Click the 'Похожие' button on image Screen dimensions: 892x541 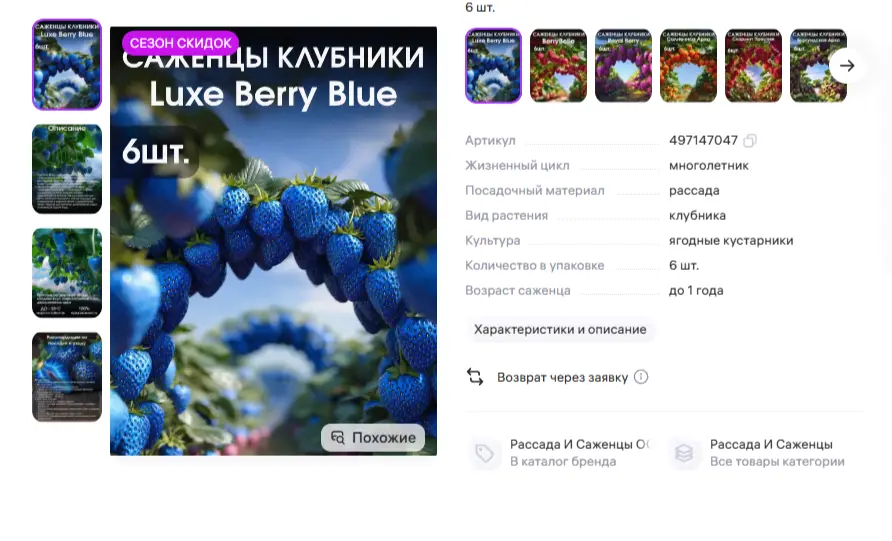pyautogui.click(x=373, y=437)
